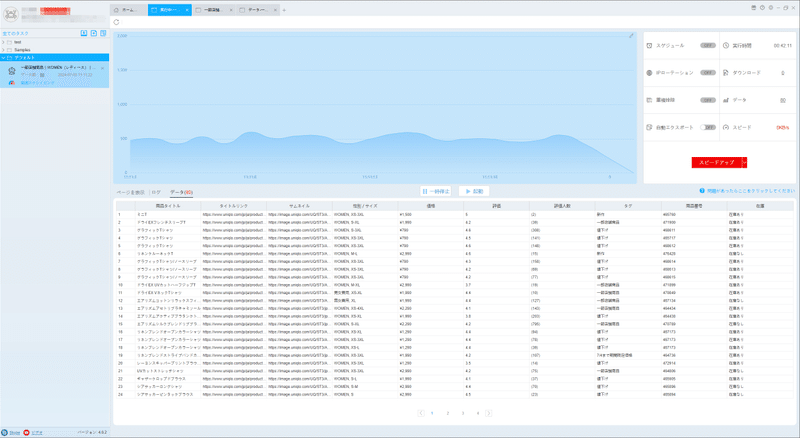Click the problem help link above the table
The height and width of the screenshot is (438, 800).
pos(751,190)
